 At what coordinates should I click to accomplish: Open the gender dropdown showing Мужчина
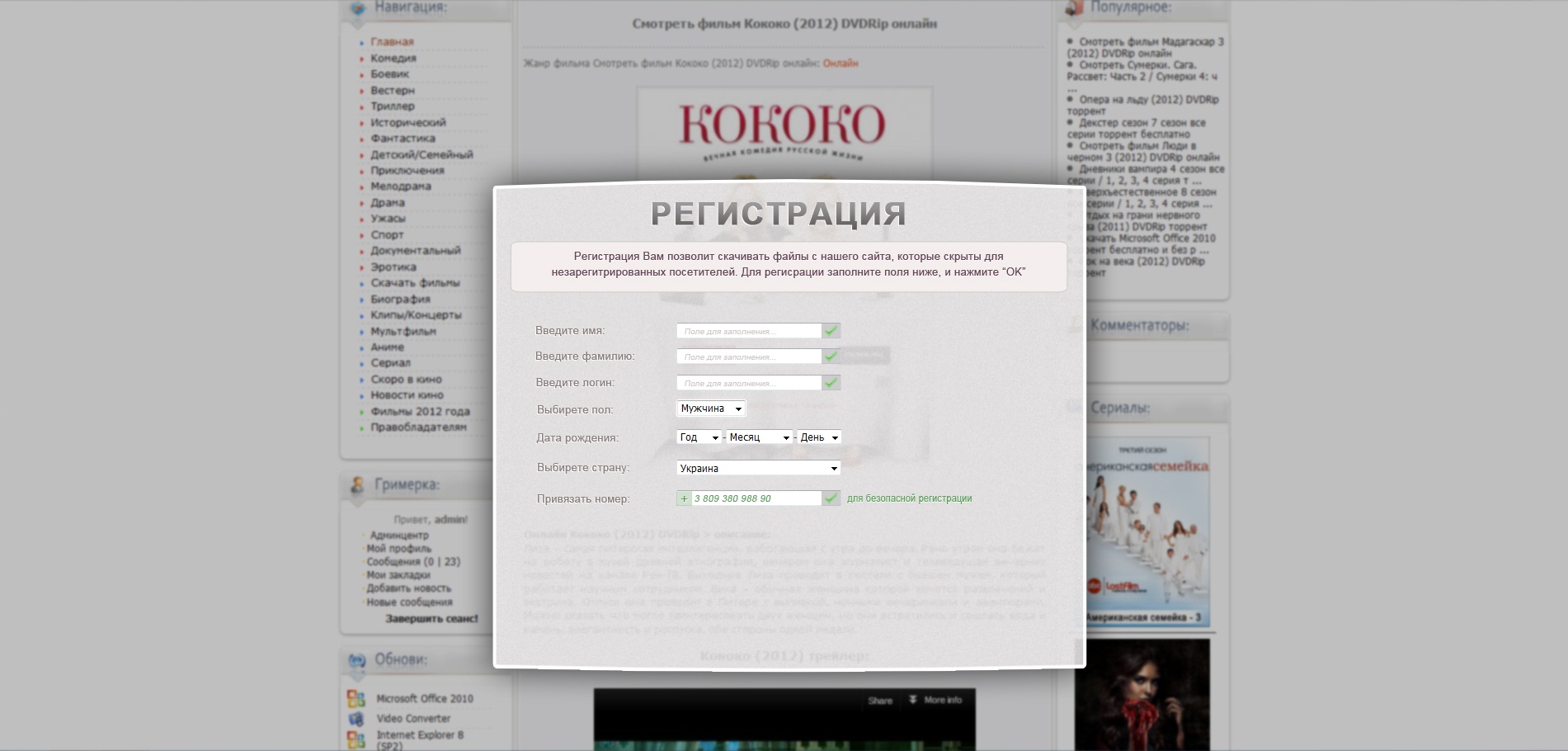coord(711,409)
